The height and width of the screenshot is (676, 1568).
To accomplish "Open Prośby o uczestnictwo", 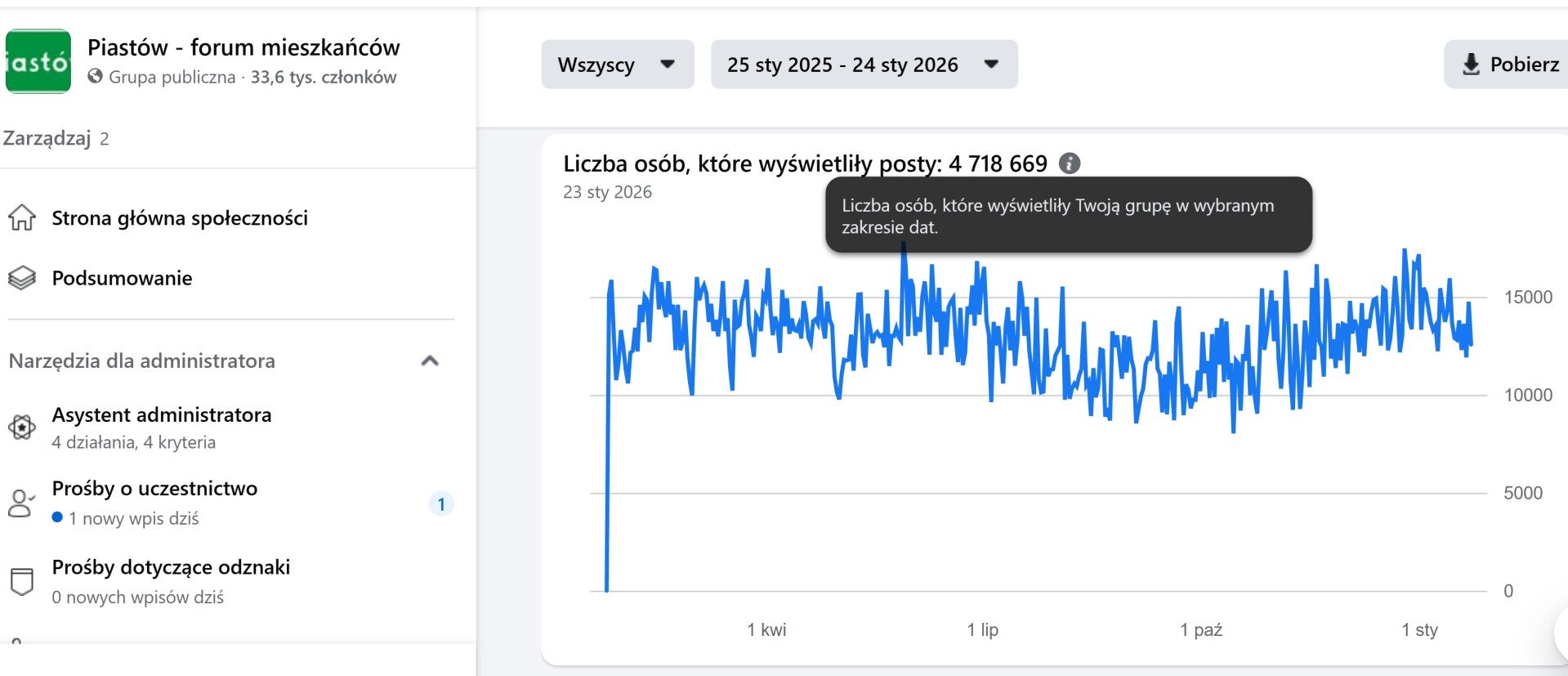I will (x=154, y=489).
